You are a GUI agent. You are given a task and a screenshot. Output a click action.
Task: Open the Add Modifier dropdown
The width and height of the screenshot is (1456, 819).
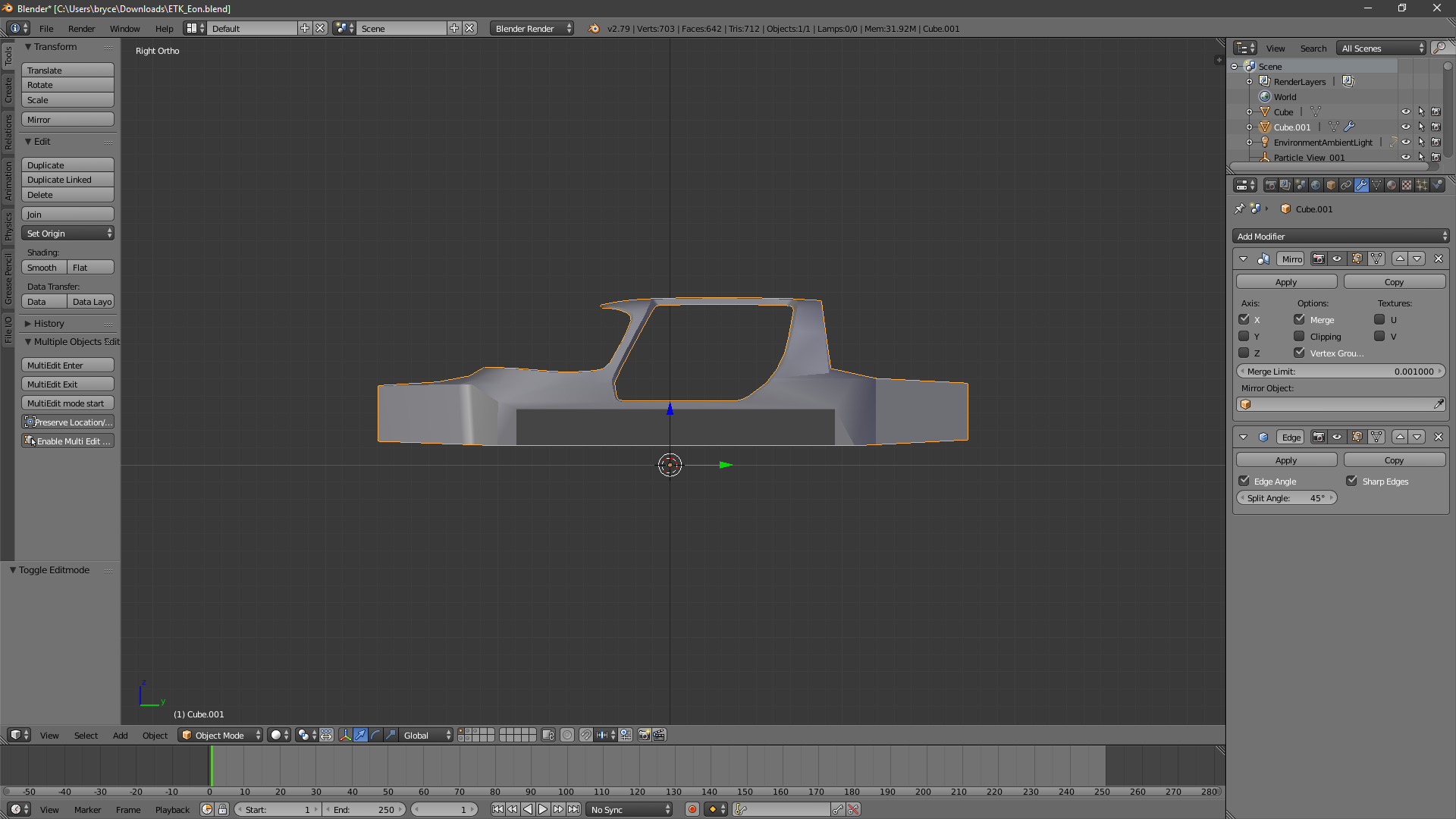1341,236
